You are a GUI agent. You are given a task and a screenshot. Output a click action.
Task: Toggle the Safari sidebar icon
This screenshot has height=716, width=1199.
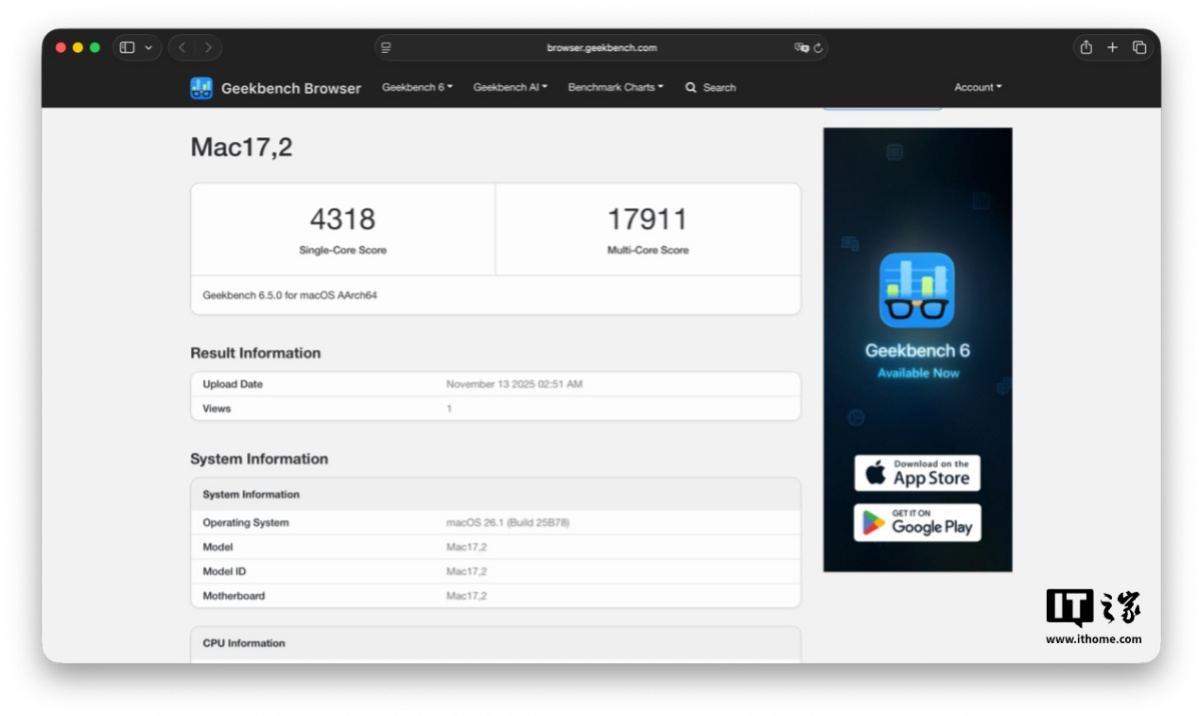pyautogui.click(x=127, y=48)
